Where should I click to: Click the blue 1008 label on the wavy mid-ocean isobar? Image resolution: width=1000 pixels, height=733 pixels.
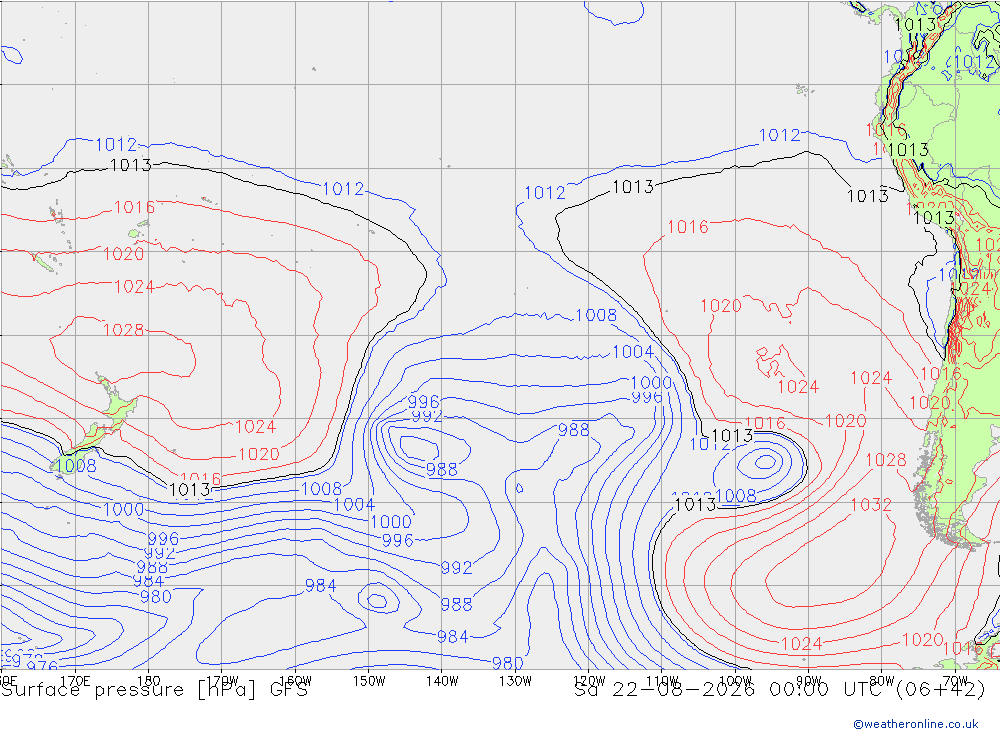point(596,315)
